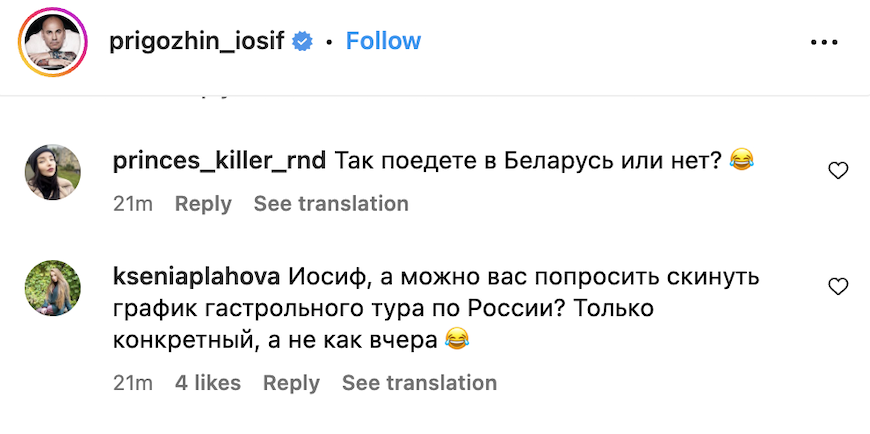870x434 pixels.
Task: View the 4 likes list
Action: (208, 383)
